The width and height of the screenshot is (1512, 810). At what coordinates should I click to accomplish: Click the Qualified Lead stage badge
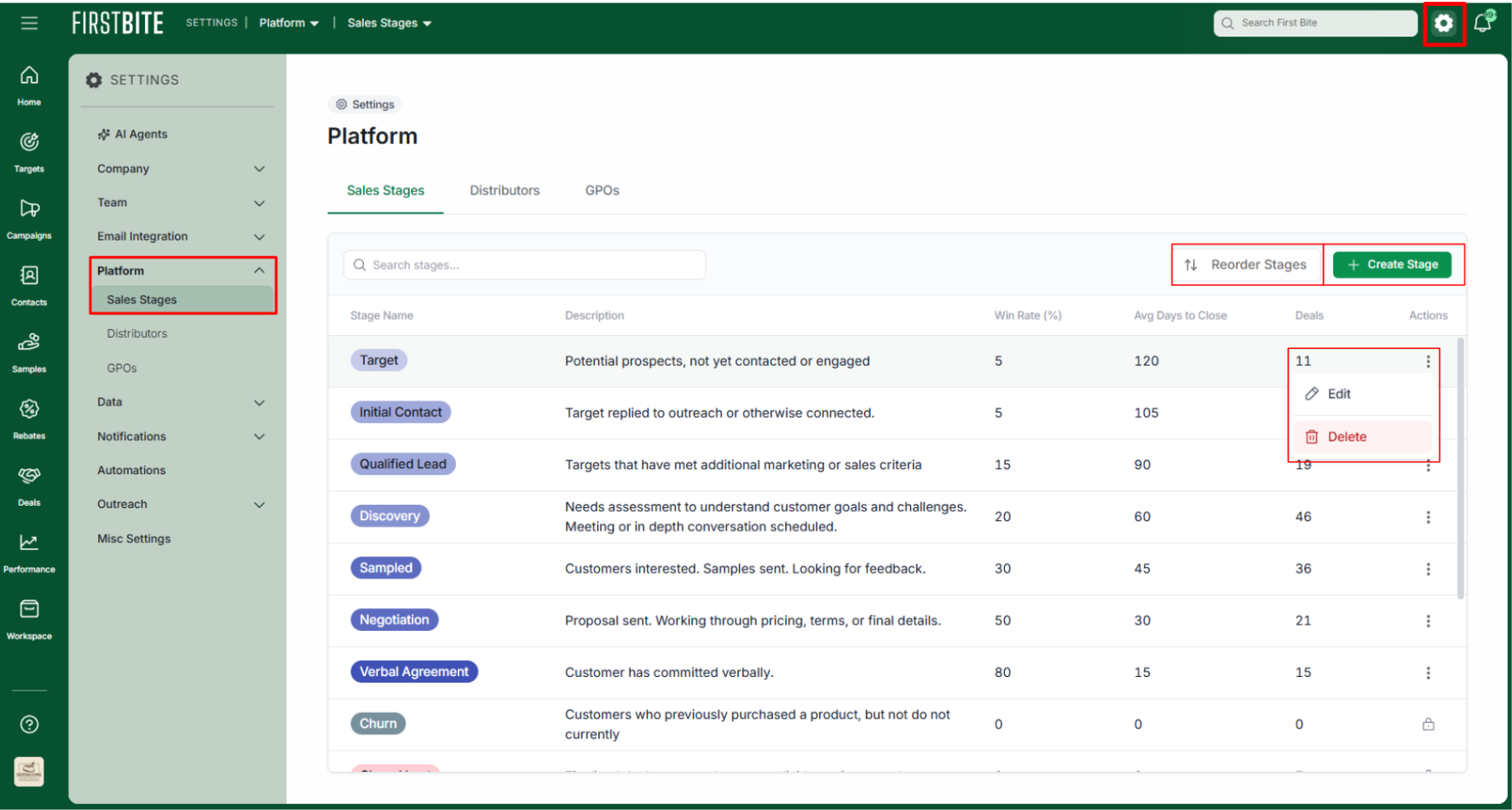pyautogui.click(x=403, y=465)
